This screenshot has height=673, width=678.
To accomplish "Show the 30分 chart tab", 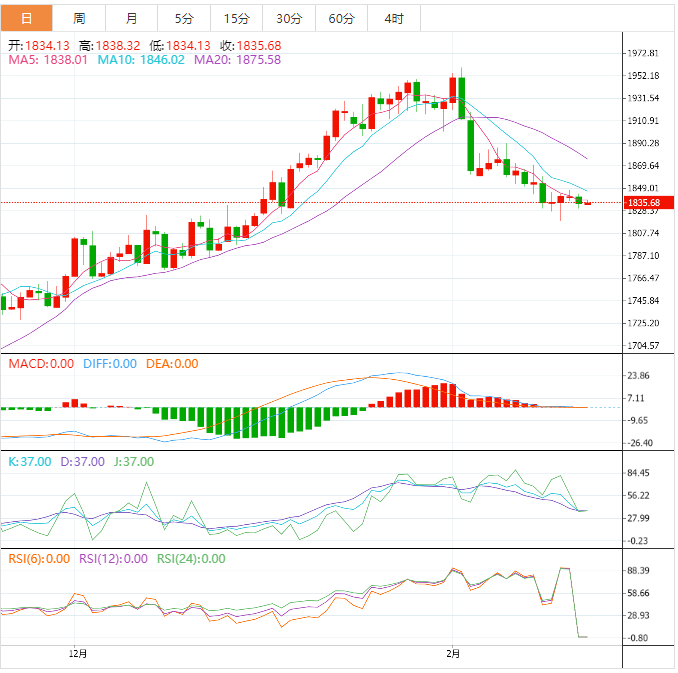I will pyautogui.click(x=288, y=18).
